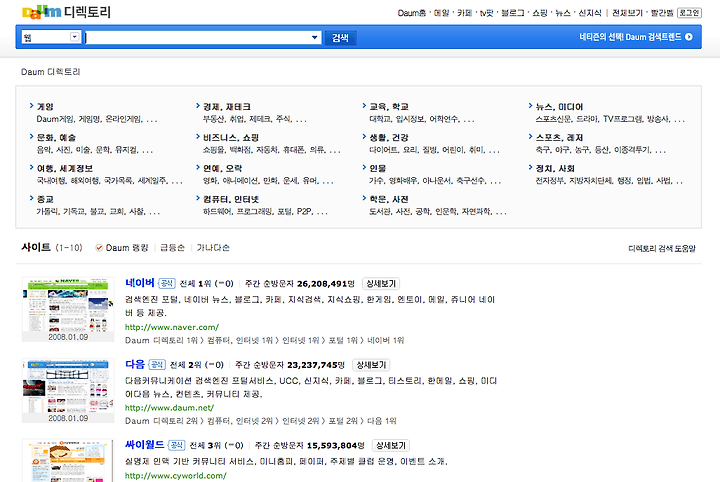Click the chevron icon before 컴퓨터, 인터넷

(197, 198)
